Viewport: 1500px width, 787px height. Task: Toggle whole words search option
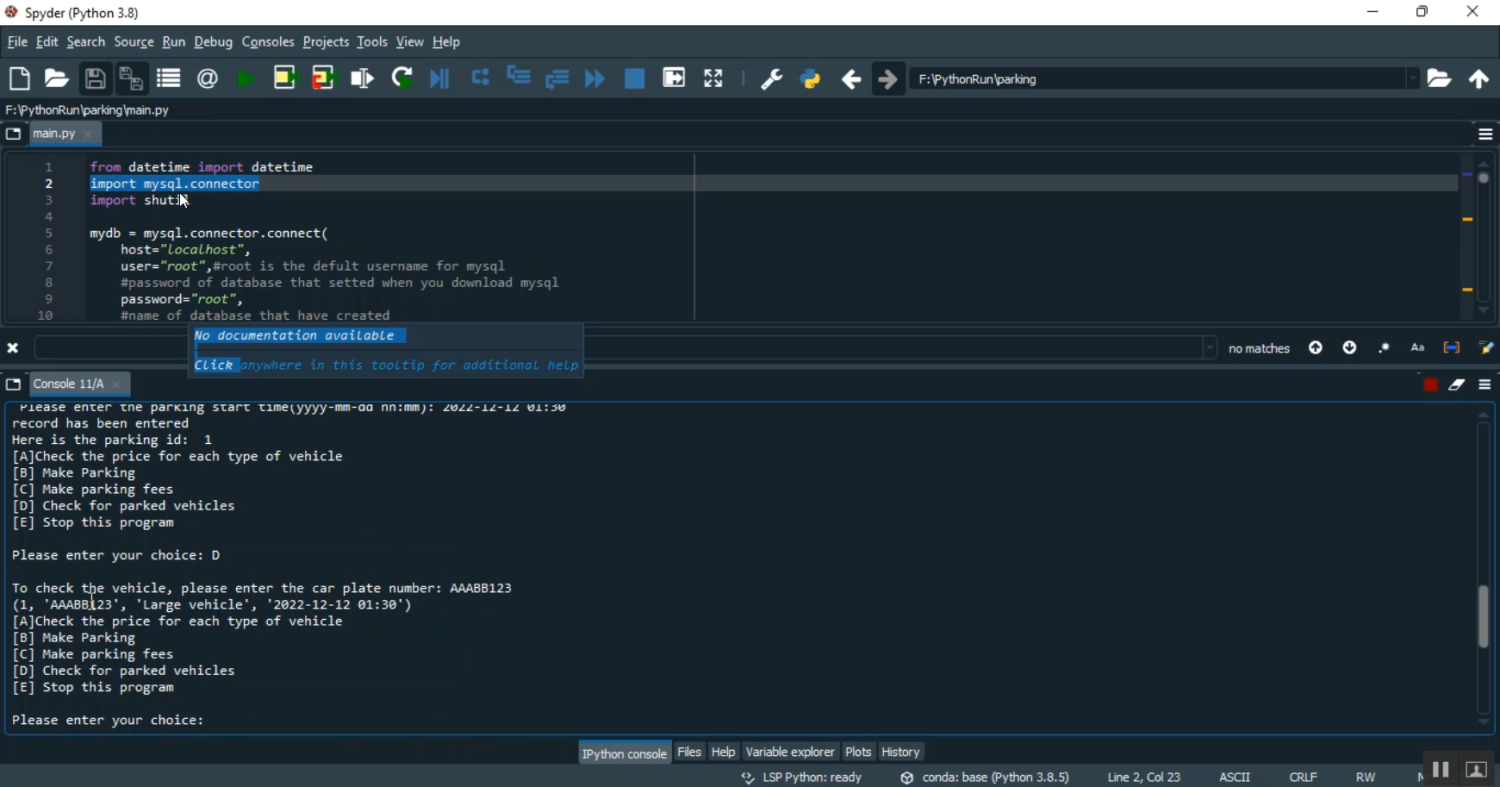(1451, 348)
